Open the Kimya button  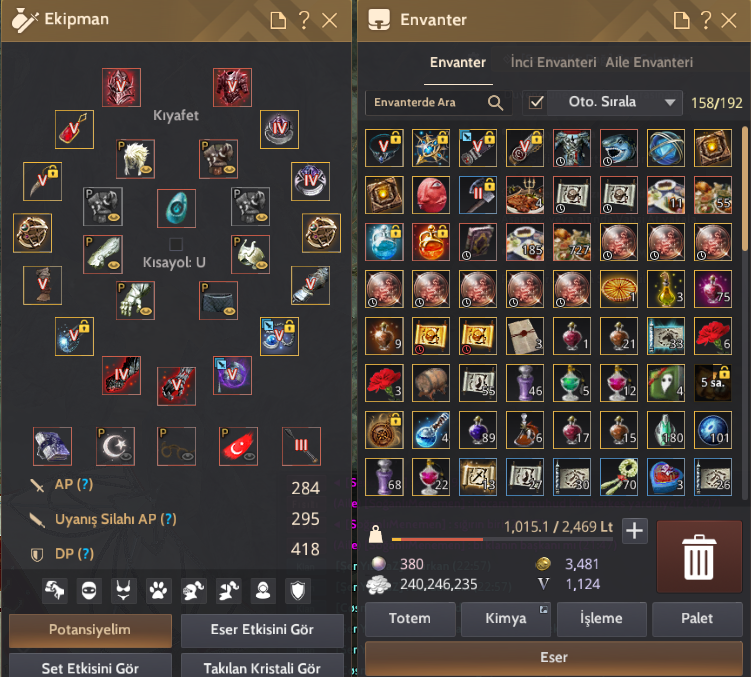pos(506,619)
